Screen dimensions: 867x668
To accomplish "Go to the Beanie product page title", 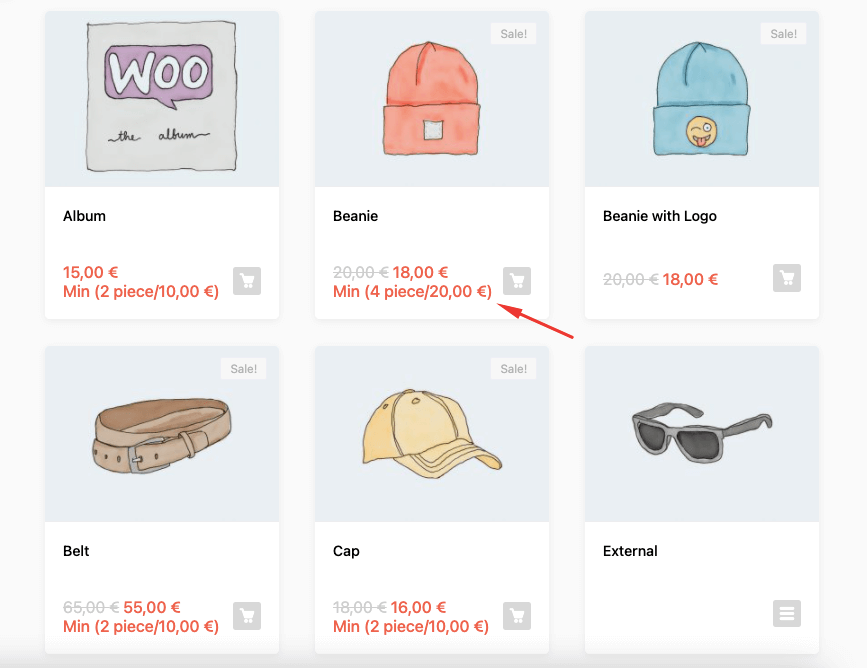I will tap(355, 216).
